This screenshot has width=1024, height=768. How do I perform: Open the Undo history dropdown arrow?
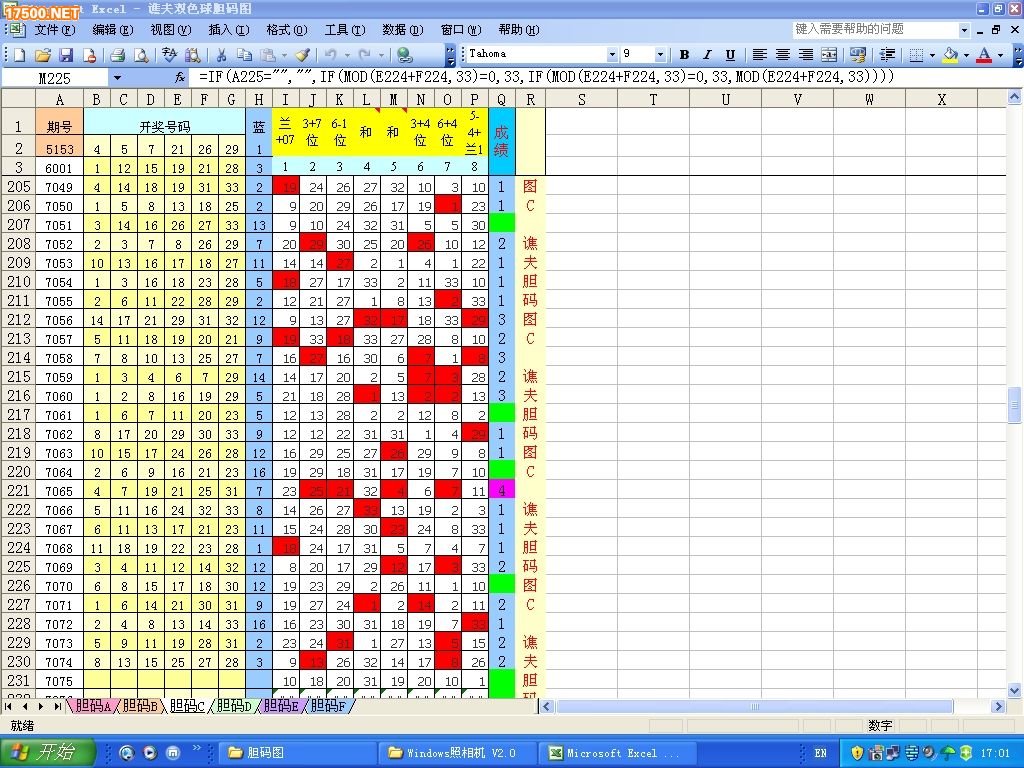(x=347, y=55)
